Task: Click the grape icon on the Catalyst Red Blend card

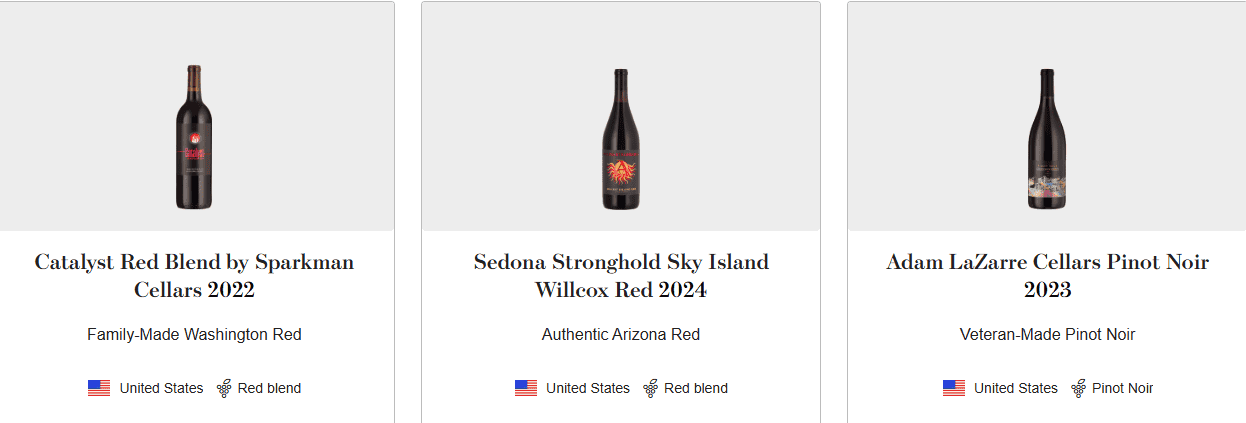Action: click(225, 388)
